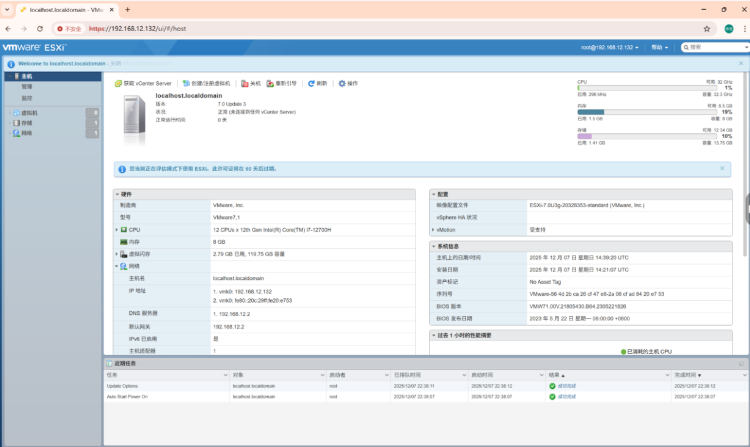Image resolution: width=750 pixels, height=447 pixels.
Task: Switch to the localhost.localdomain browser tab
Action: (x=67, y=10)
